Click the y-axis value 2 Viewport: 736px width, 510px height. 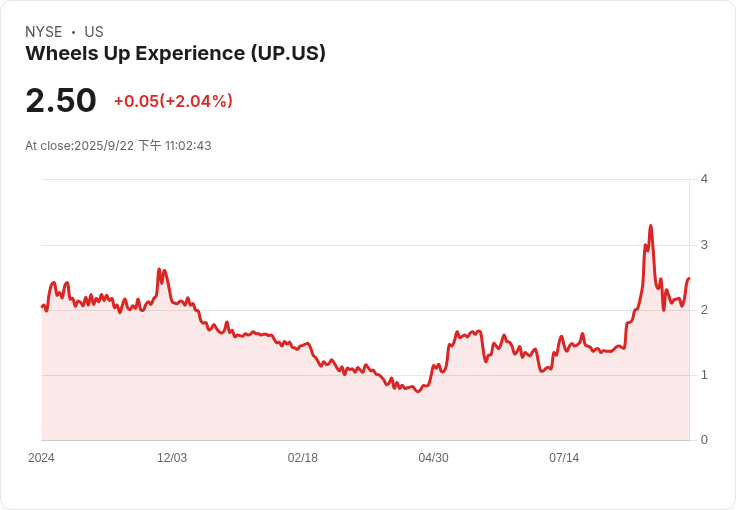click(704, 310)
